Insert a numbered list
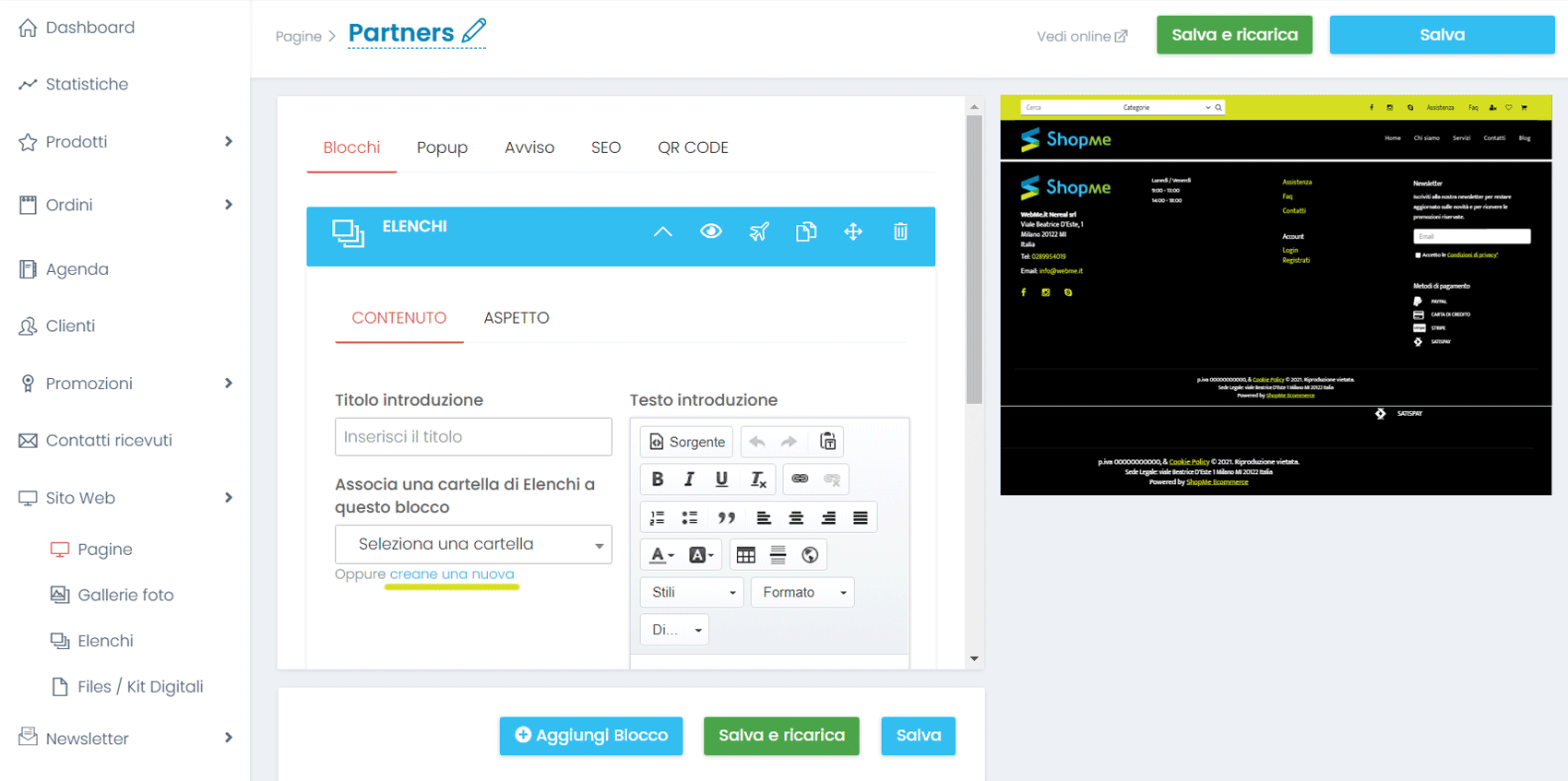 658,517
